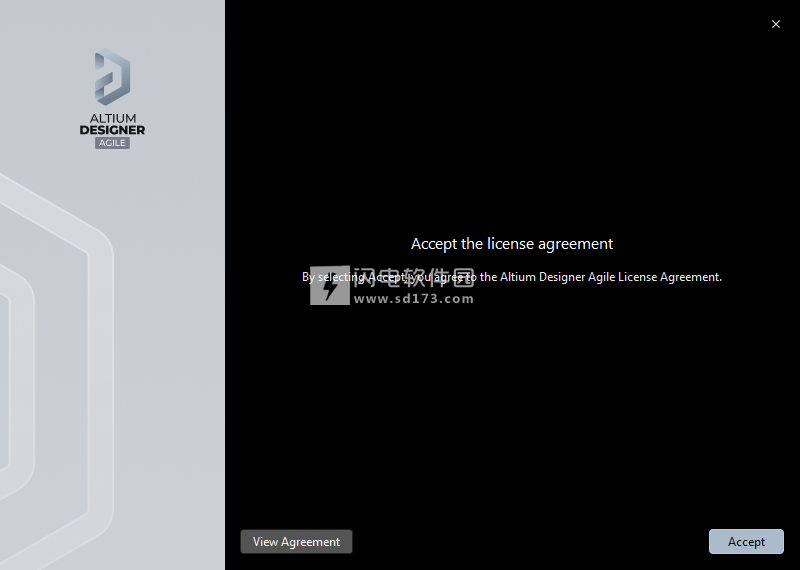Close the installer window with the X
Image resolution: width=800 pixels, height=570 pixels.
click(776, 24)
